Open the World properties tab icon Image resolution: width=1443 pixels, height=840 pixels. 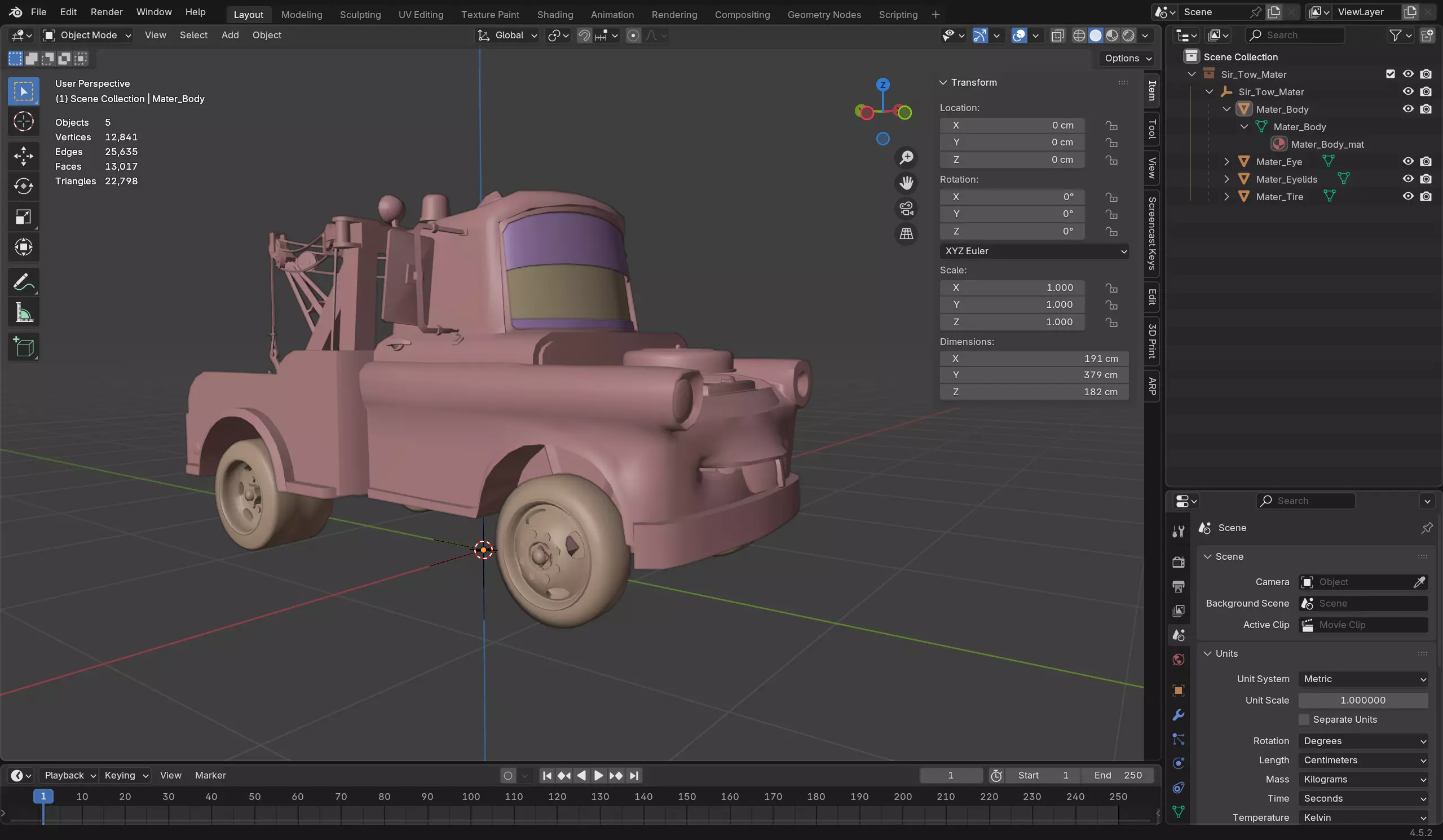(x=1179, y=660)
